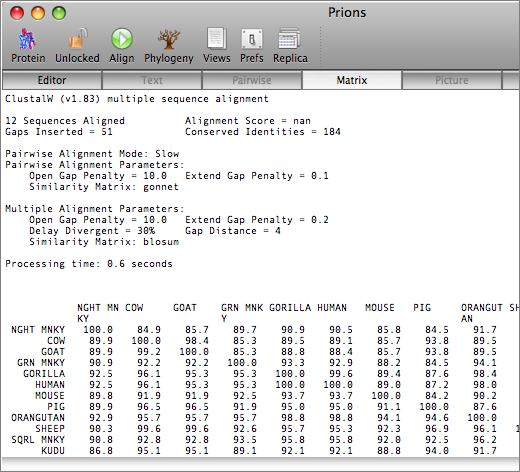Minimize window with the yellow button
The height and width of the screenshot is (472, 520).
[38, 13]
